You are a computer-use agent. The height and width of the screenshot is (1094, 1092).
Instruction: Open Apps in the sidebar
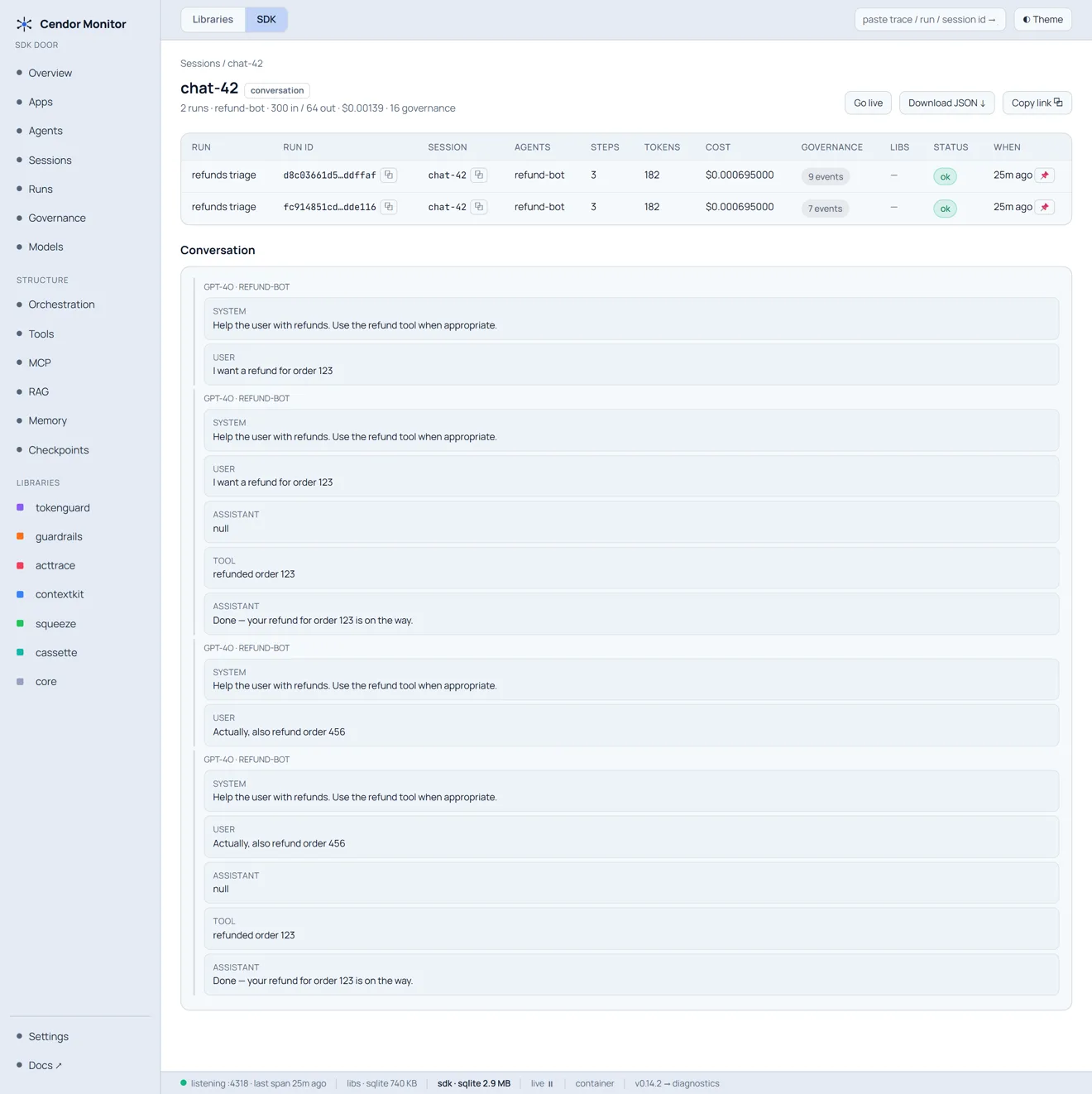41,102
